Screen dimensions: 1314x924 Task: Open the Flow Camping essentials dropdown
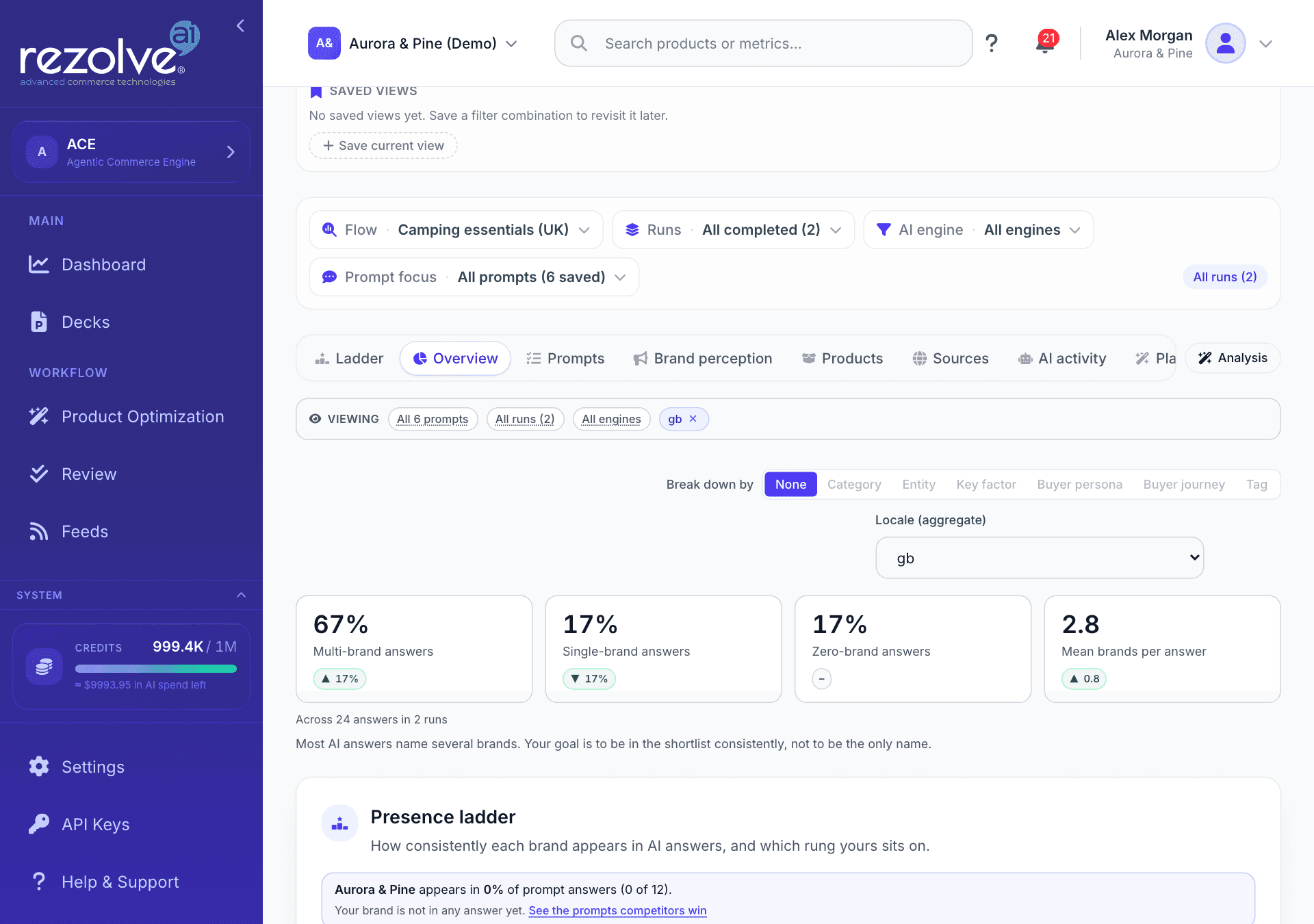coord(456,230)
